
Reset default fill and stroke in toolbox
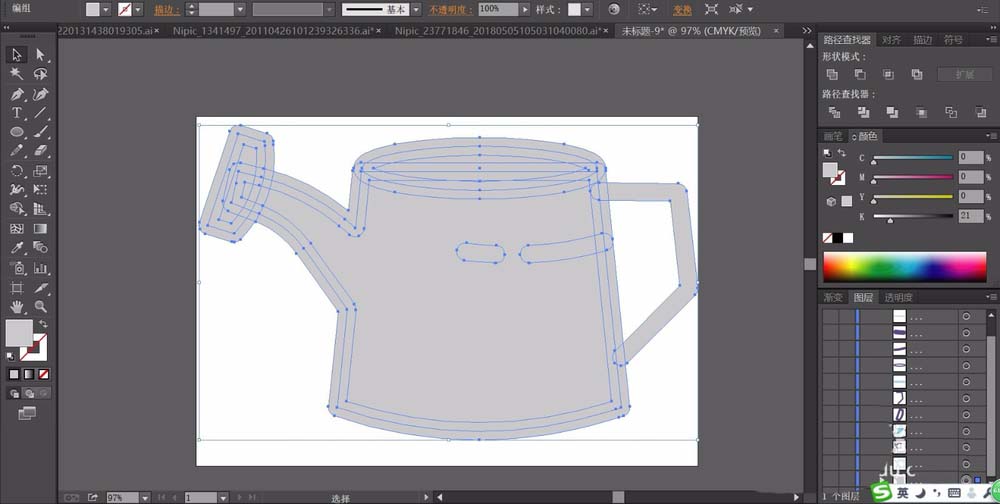click(x=10, y=356)
